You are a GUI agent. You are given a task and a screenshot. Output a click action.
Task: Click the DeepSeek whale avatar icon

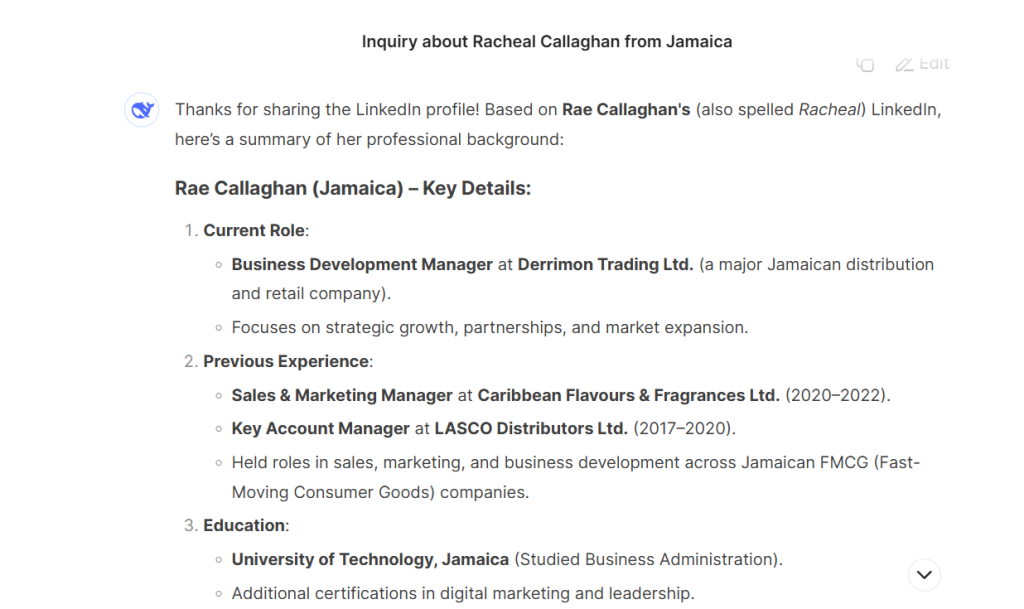[142, 110]
